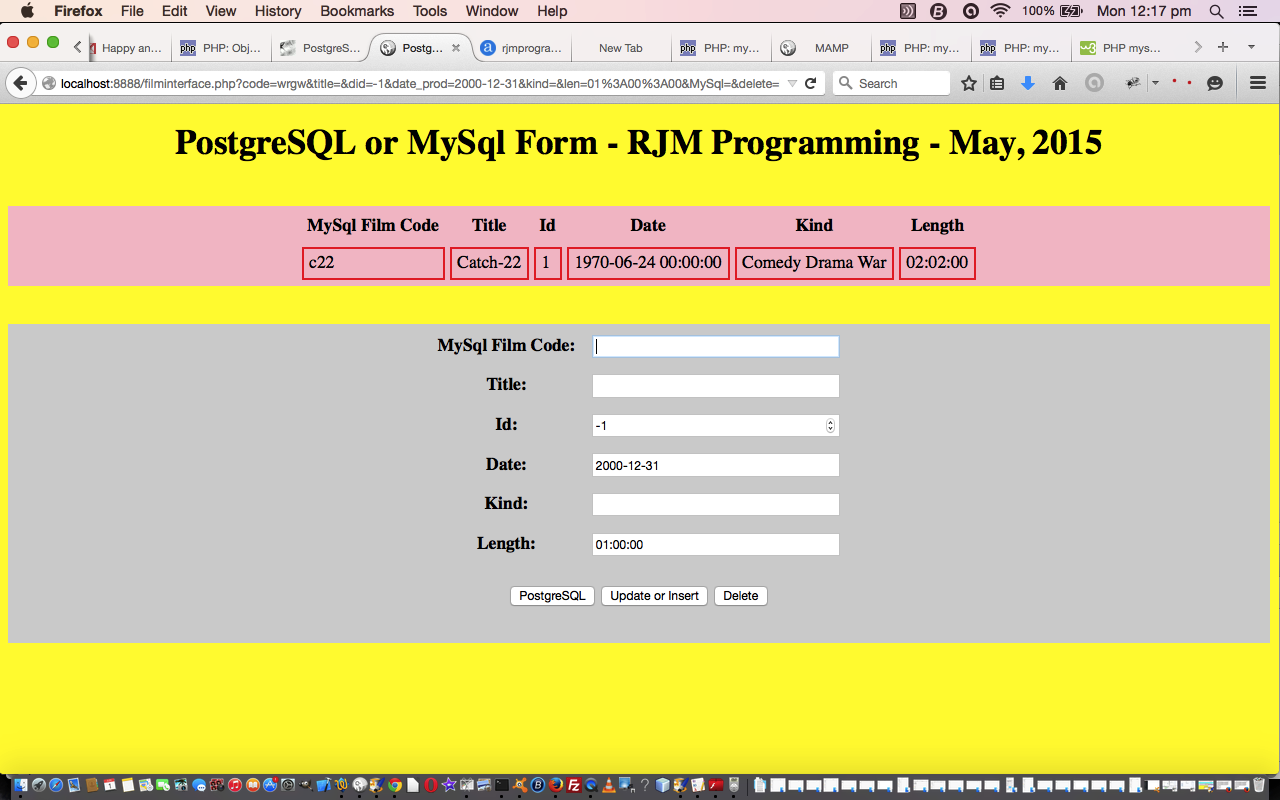
Task: Click the back navigation arrow
Action: (x=20, y=82)
